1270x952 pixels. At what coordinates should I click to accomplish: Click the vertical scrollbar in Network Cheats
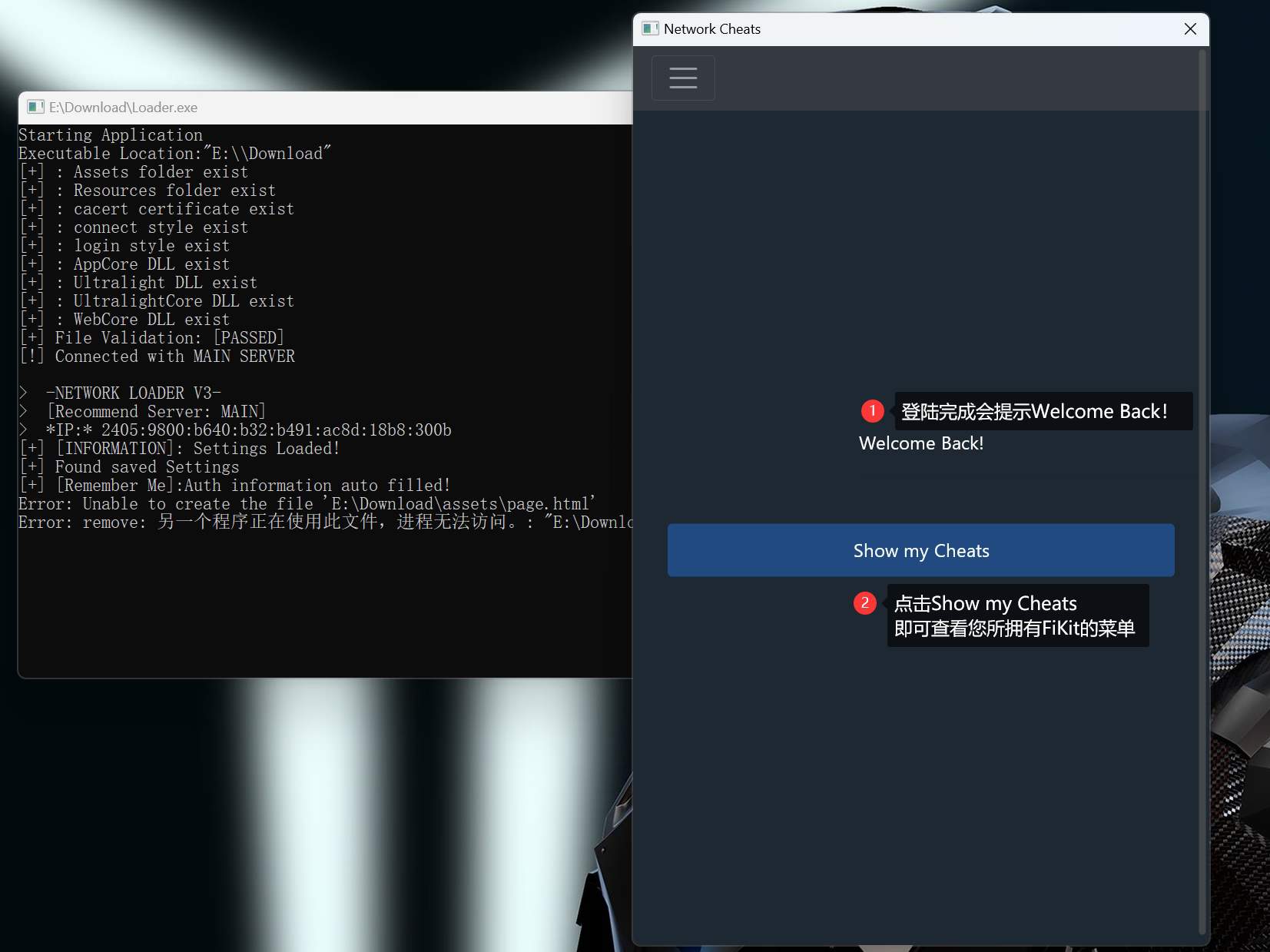click(x=1202, y=492)
